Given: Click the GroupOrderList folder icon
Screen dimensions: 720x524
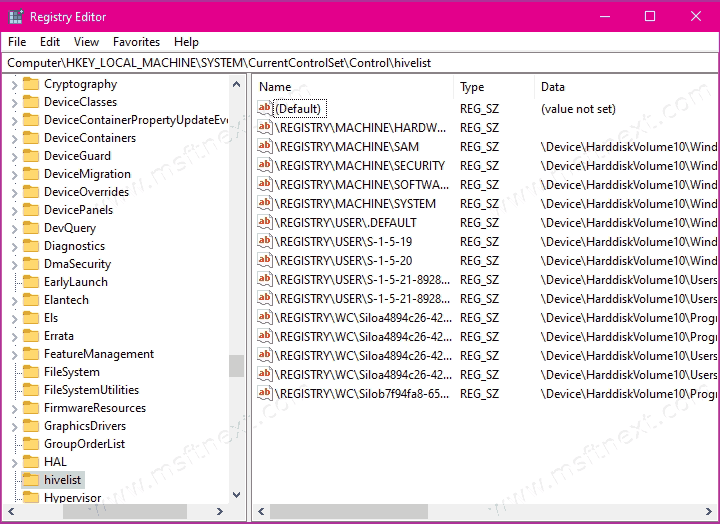Looking at the screenshot, I should (x=31, y=444).
